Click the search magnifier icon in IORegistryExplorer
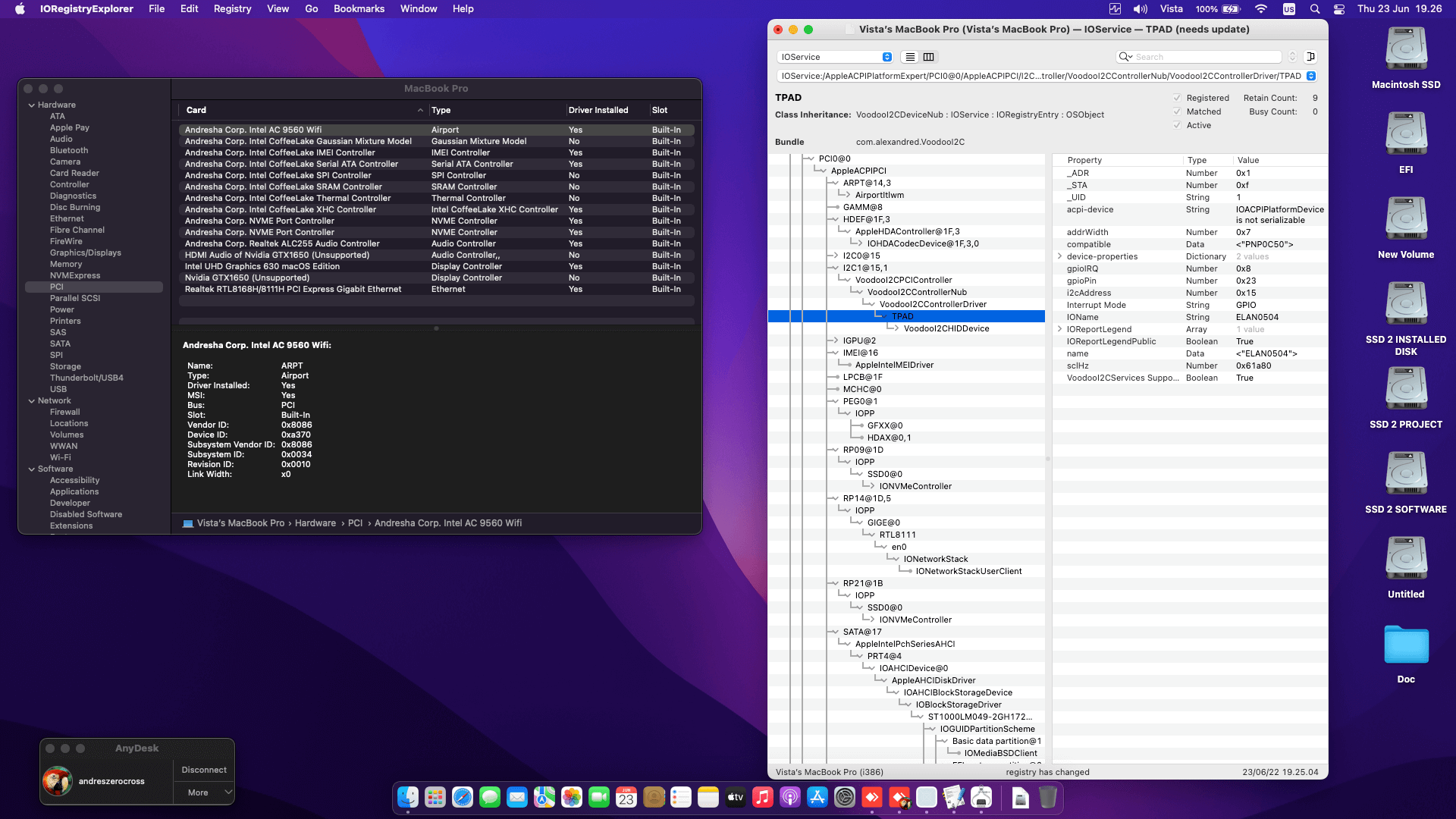This screenshot has width=1456, height=819. [x=1124, y=57]
